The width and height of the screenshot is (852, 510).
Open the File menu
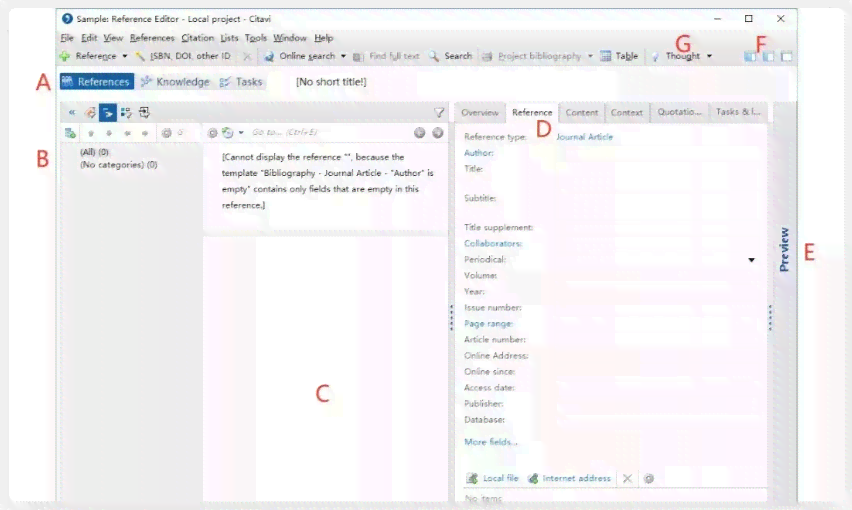pyautogui.click(x=67, y=38)
